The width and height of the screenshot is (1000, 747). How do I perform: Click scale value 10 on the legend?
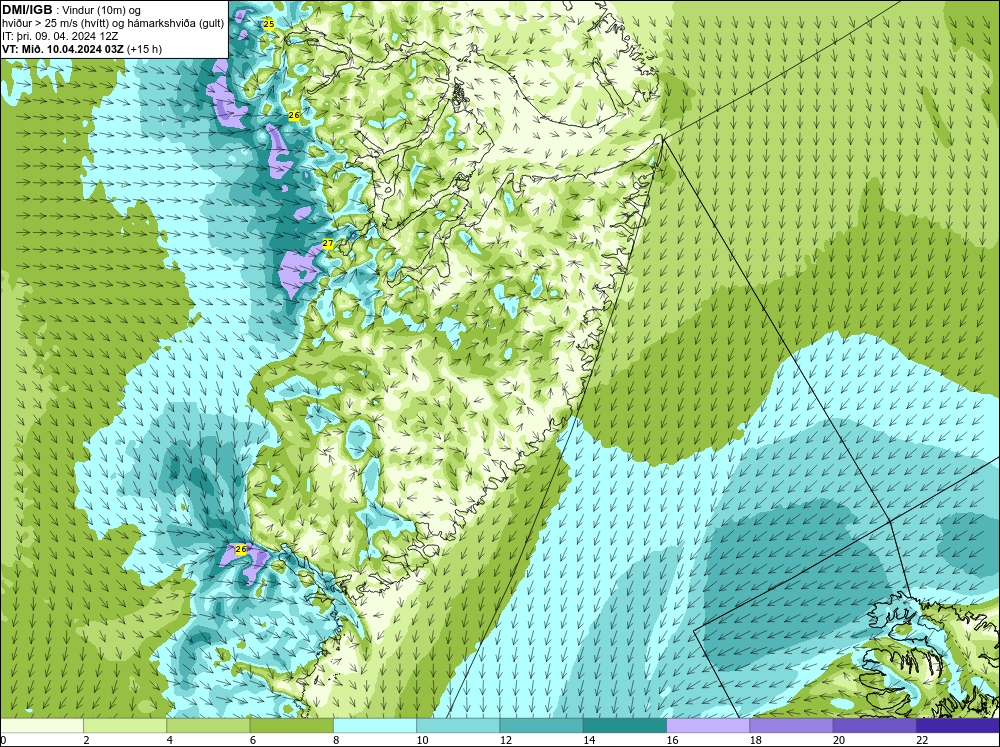click(x=422, y=740)
